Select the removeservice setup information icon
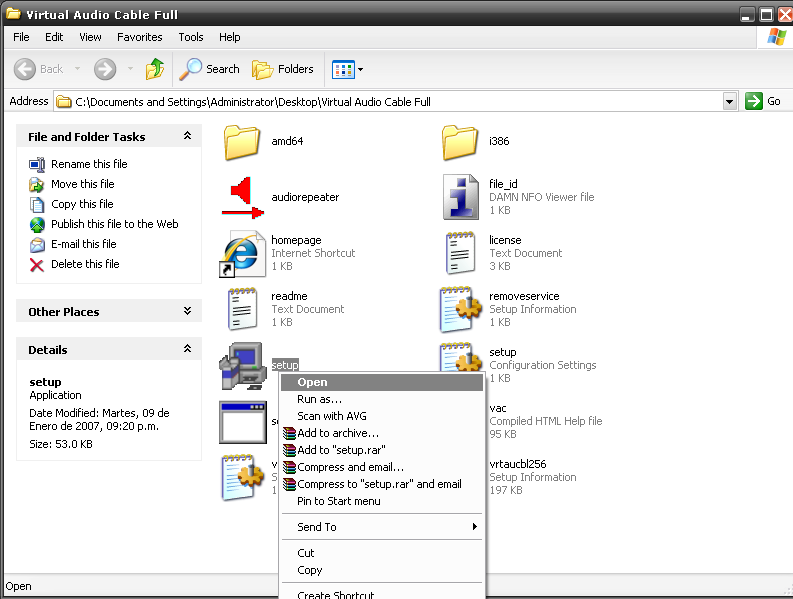Screen dimensions: 793x599 [x=461, y=309]
